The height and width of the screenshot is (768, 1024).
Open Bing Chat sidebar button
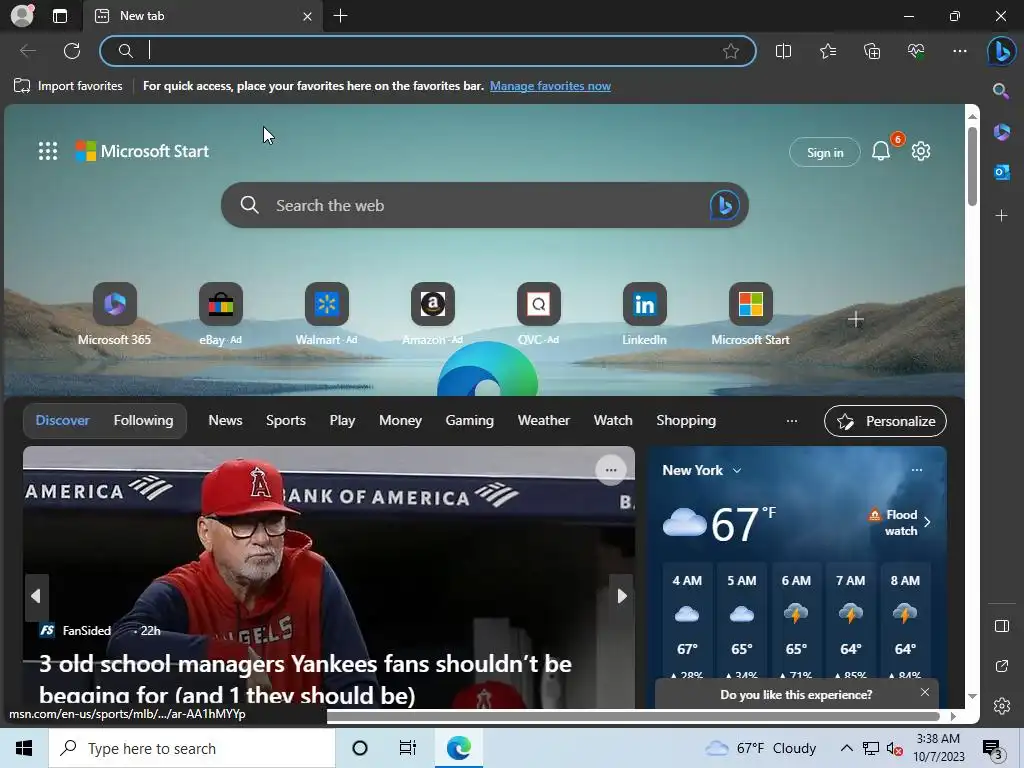point(1001,52)
